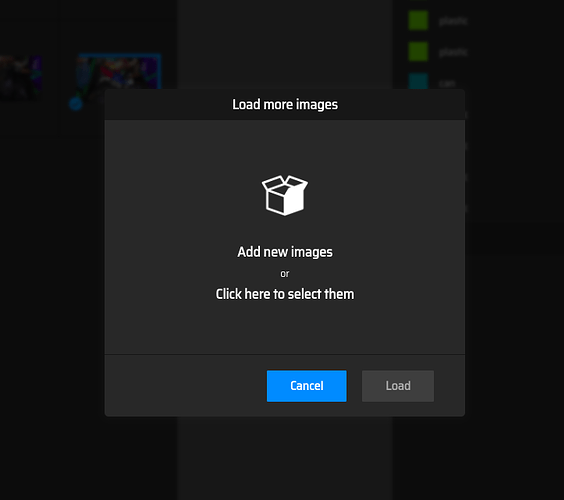Click the topmost green plastic color swatch

[418, 21]
